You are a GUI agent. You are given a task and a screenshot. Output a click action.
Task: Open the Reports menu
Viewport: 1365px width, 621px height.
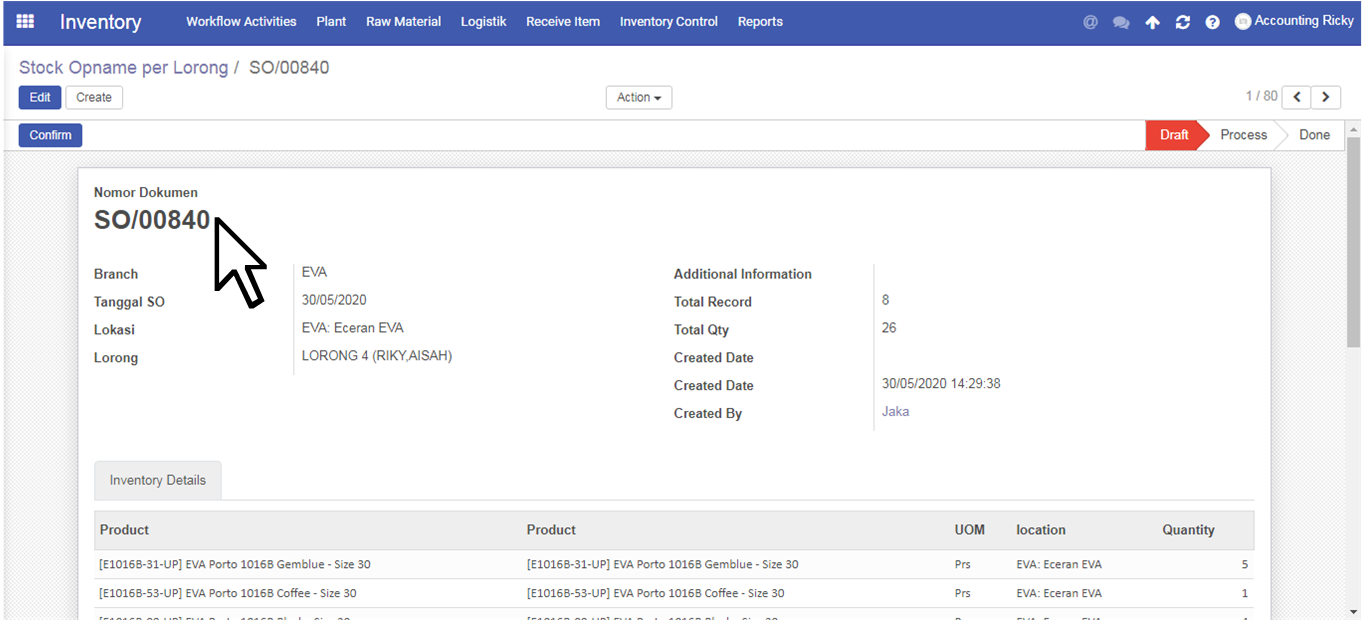coord(760,22)
